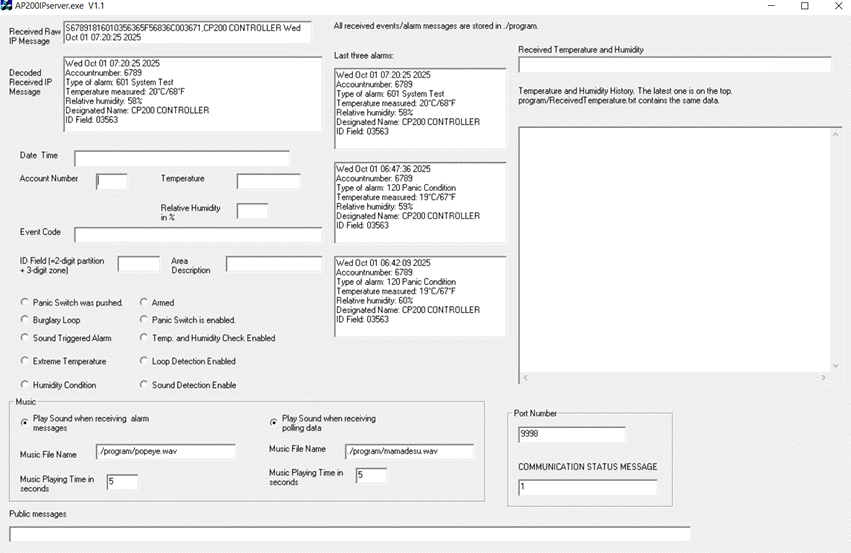Click the history list left scroll arrow

(525, 377)
